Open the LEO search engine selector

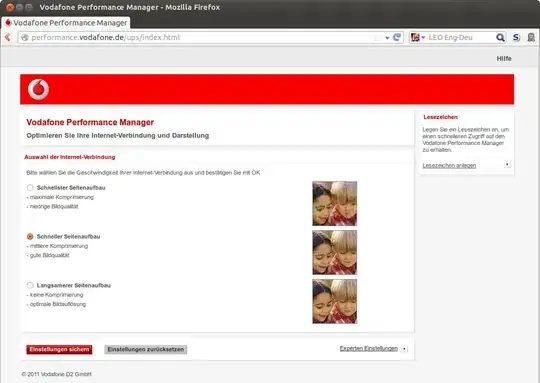tap(423, 37)
